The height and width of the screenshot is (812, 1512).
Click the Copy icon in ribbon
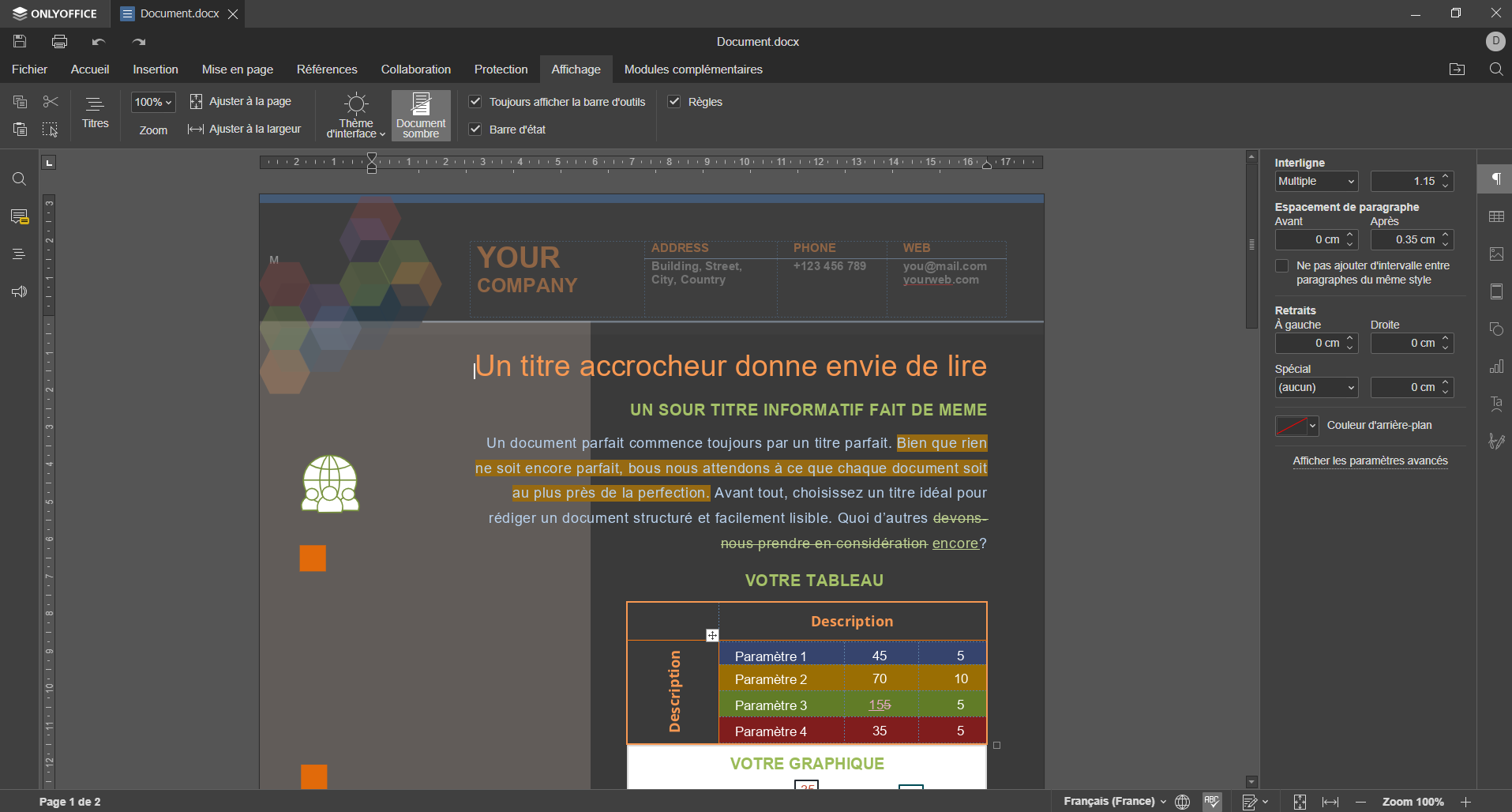(20, 102)
